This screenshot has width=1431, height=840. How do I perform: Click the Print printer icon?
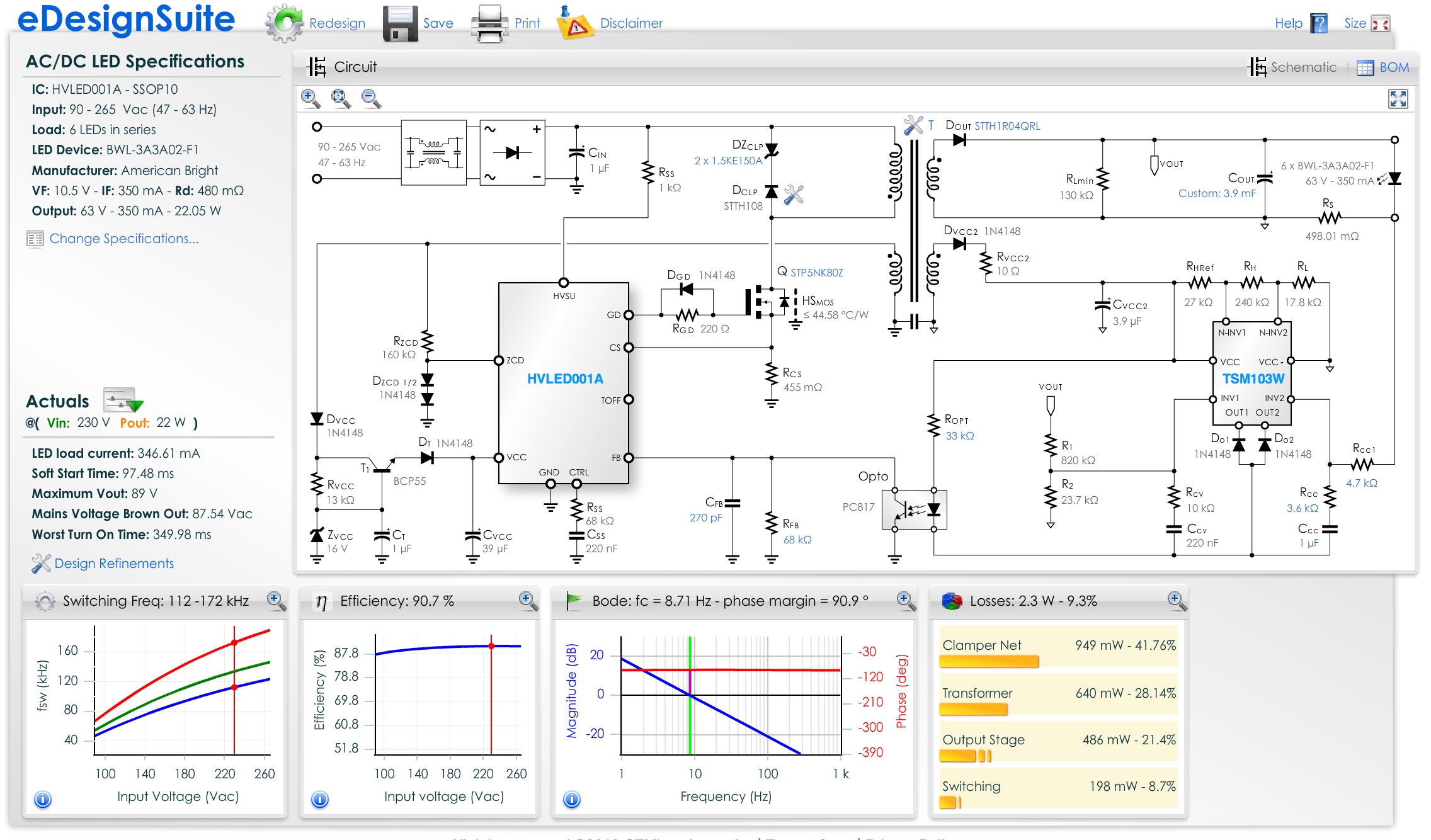(489, 23)
